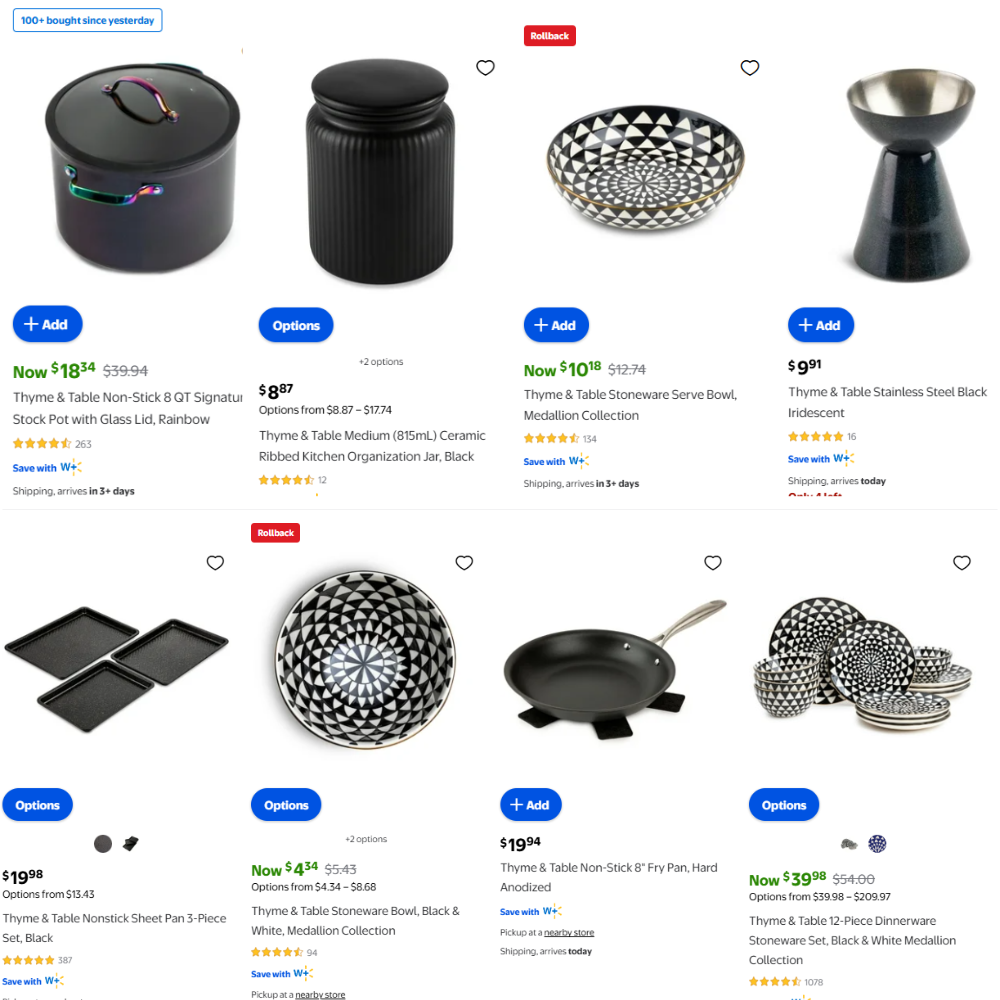Open Options for the Sheet Pan Set
Viewport: 1000px width, 1000px height.
click(x=38, y=805)
